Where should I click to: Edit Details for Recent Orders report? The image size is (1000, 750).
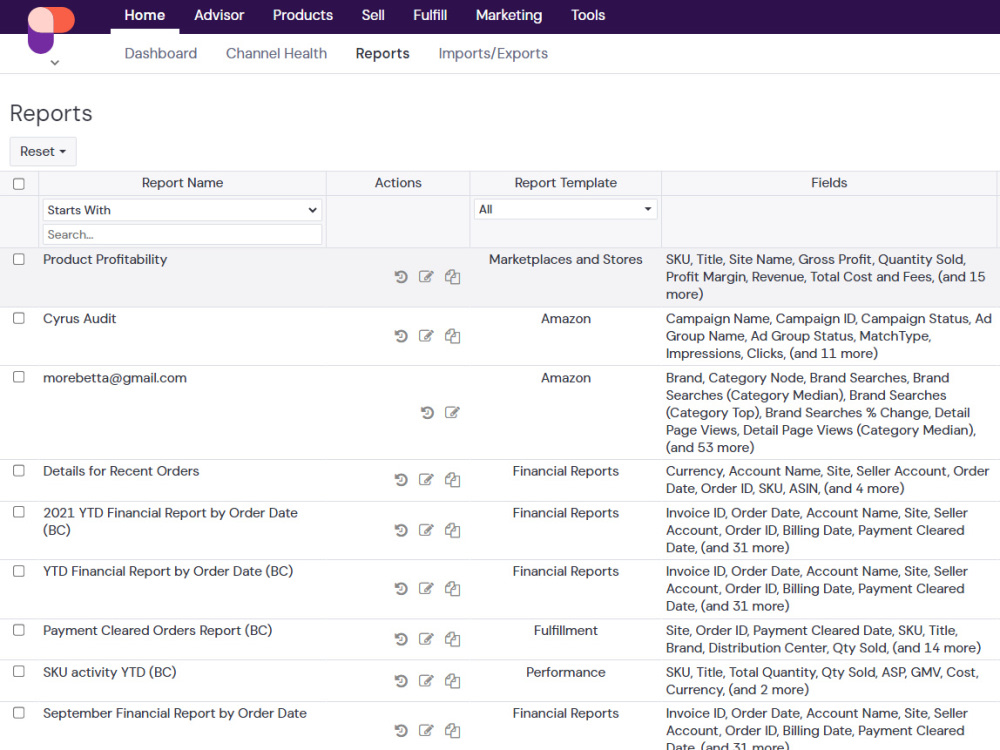[x=426, y=480]
